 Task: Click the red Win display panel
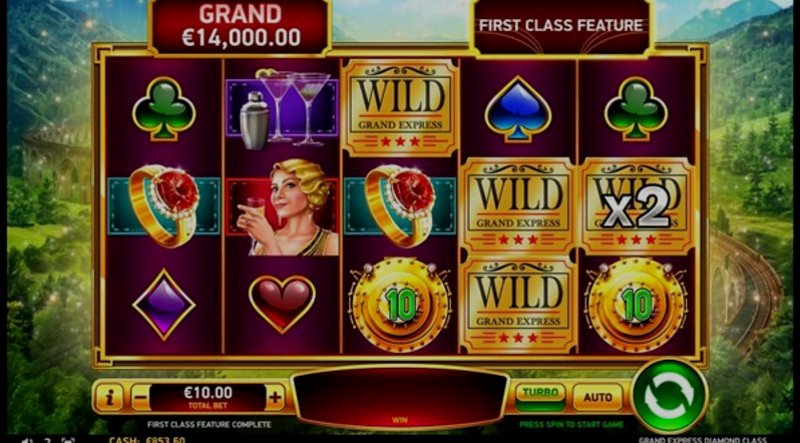tap(400, 397)
